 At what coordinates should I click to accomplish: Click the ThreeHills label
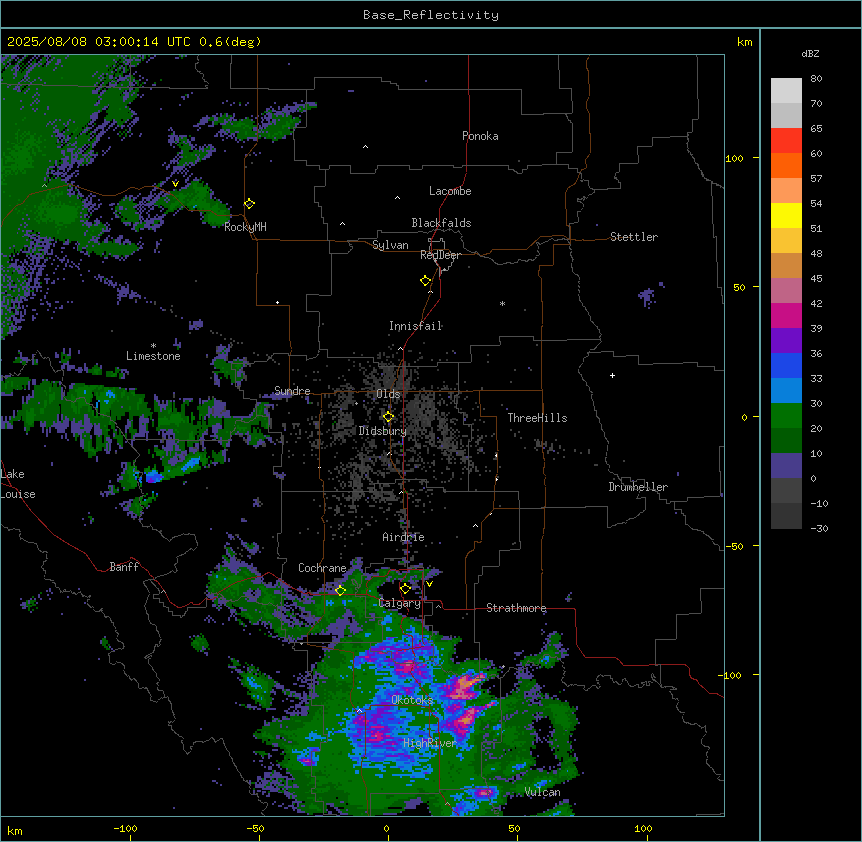click(x=537, y=418)
